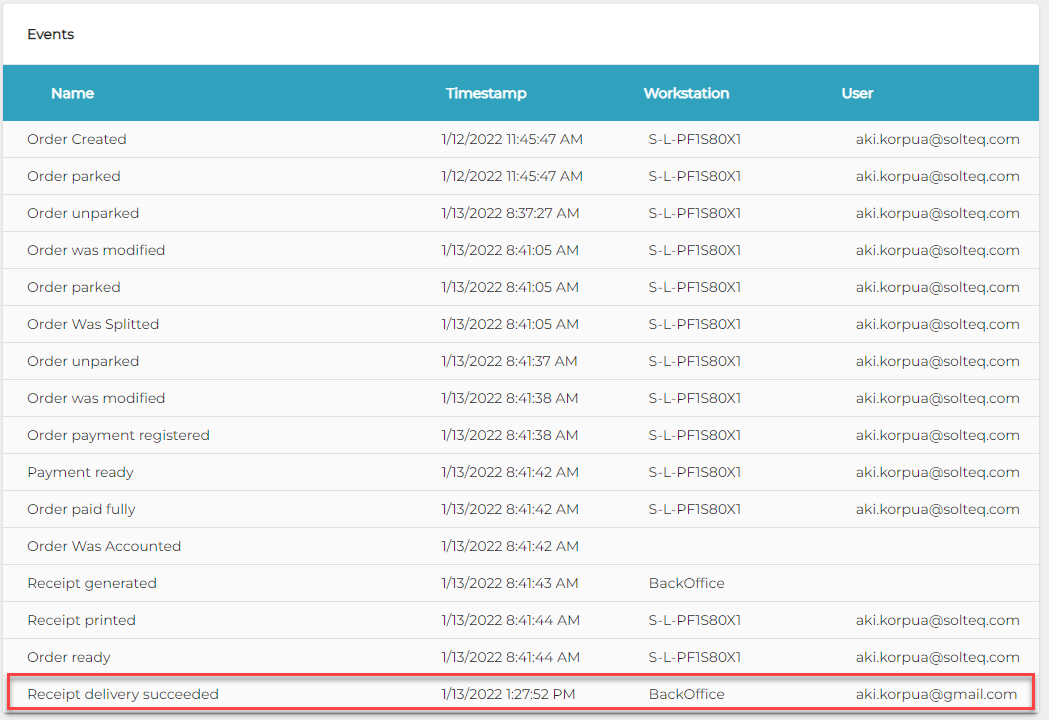Select the Receipt generated event name
The image size is (1049, 720).
click(92, 583)
